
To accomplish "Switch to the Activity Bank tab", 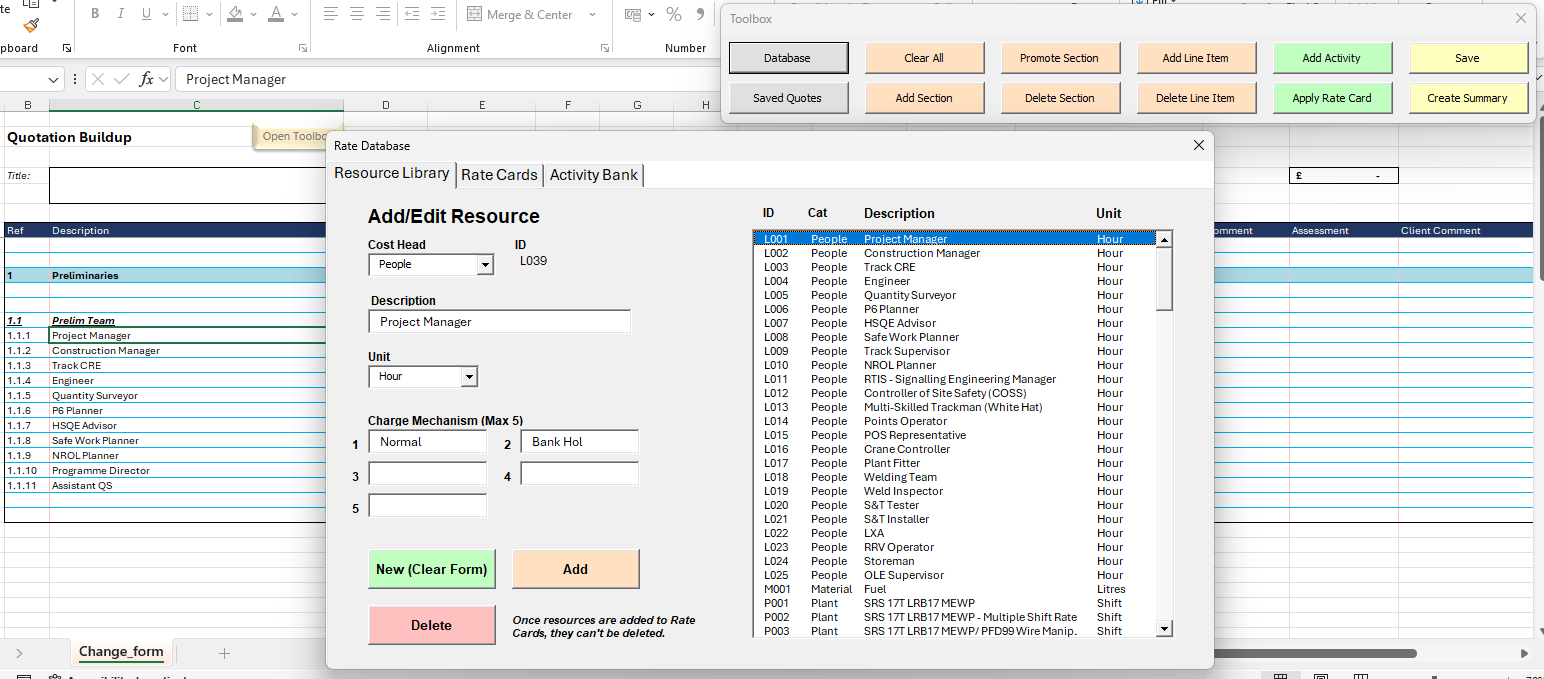I will [594, 174].
